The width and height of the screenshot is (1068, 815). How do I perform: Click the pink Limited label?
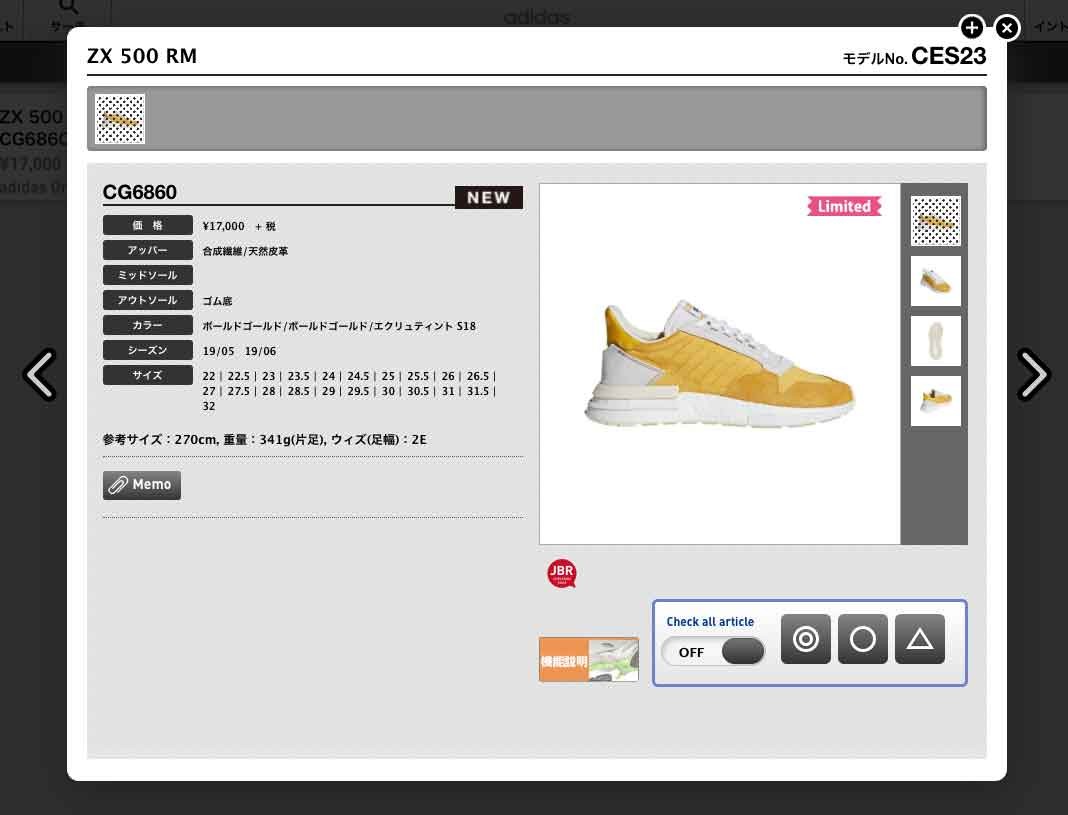coord(844,206)
